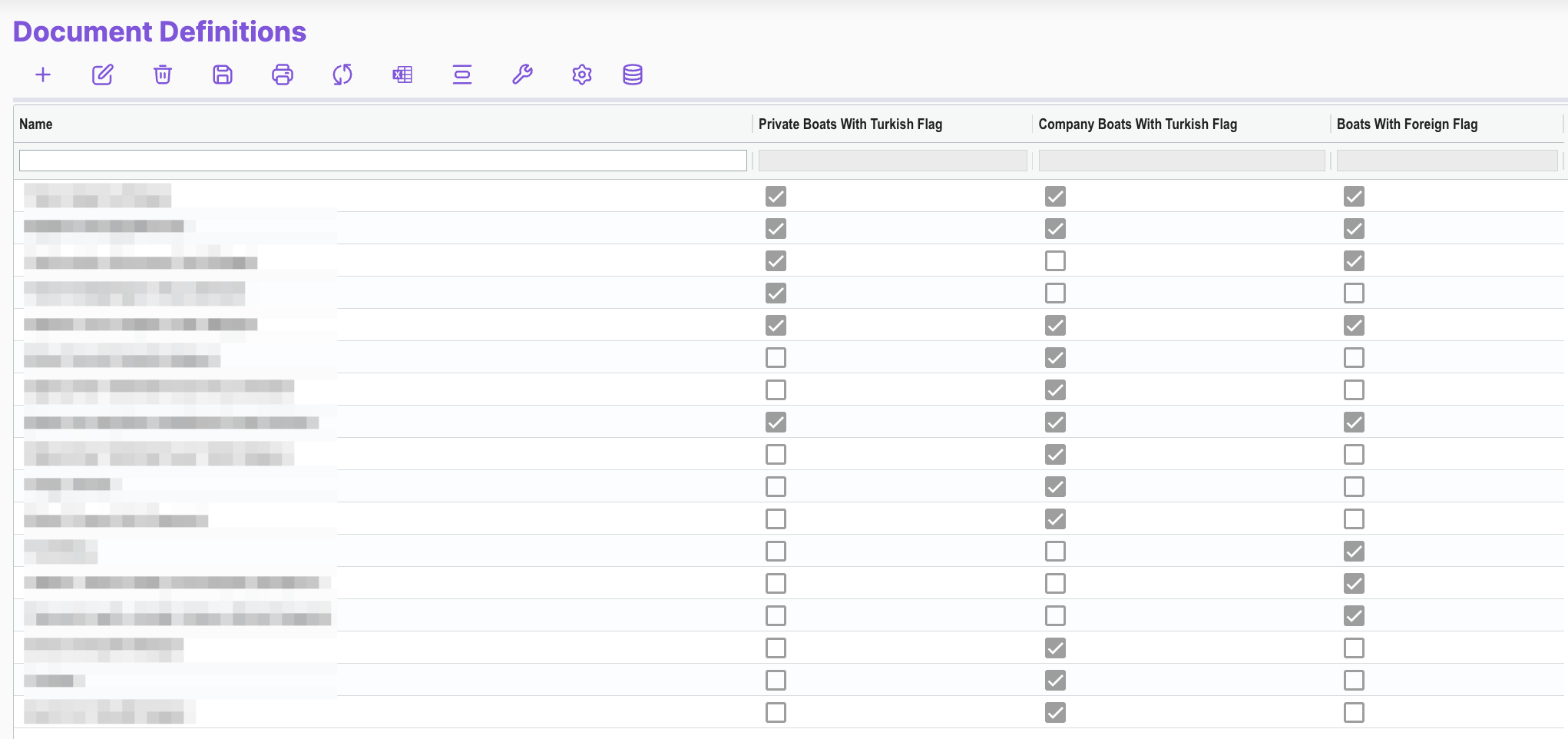
Task: Click the Delete trash can icon
Action: 163,75
